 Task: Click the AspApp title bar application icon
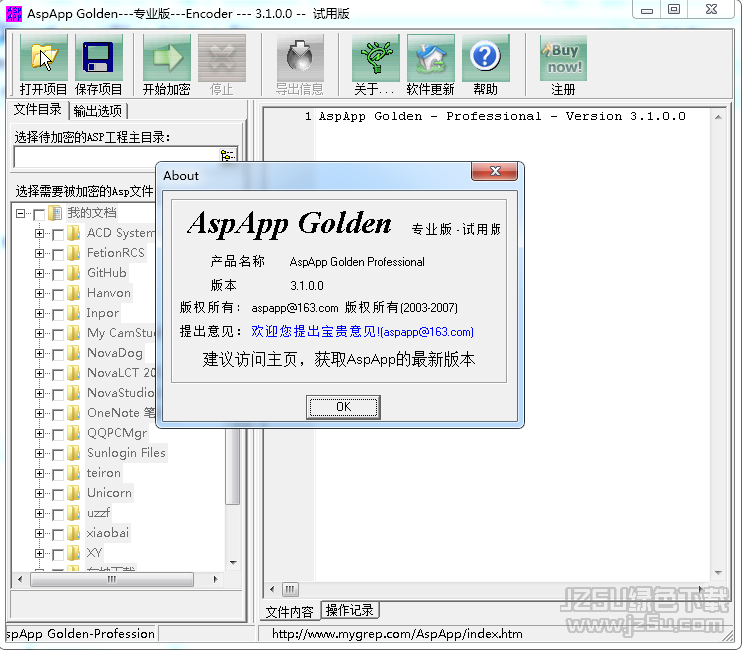(14, 14)
